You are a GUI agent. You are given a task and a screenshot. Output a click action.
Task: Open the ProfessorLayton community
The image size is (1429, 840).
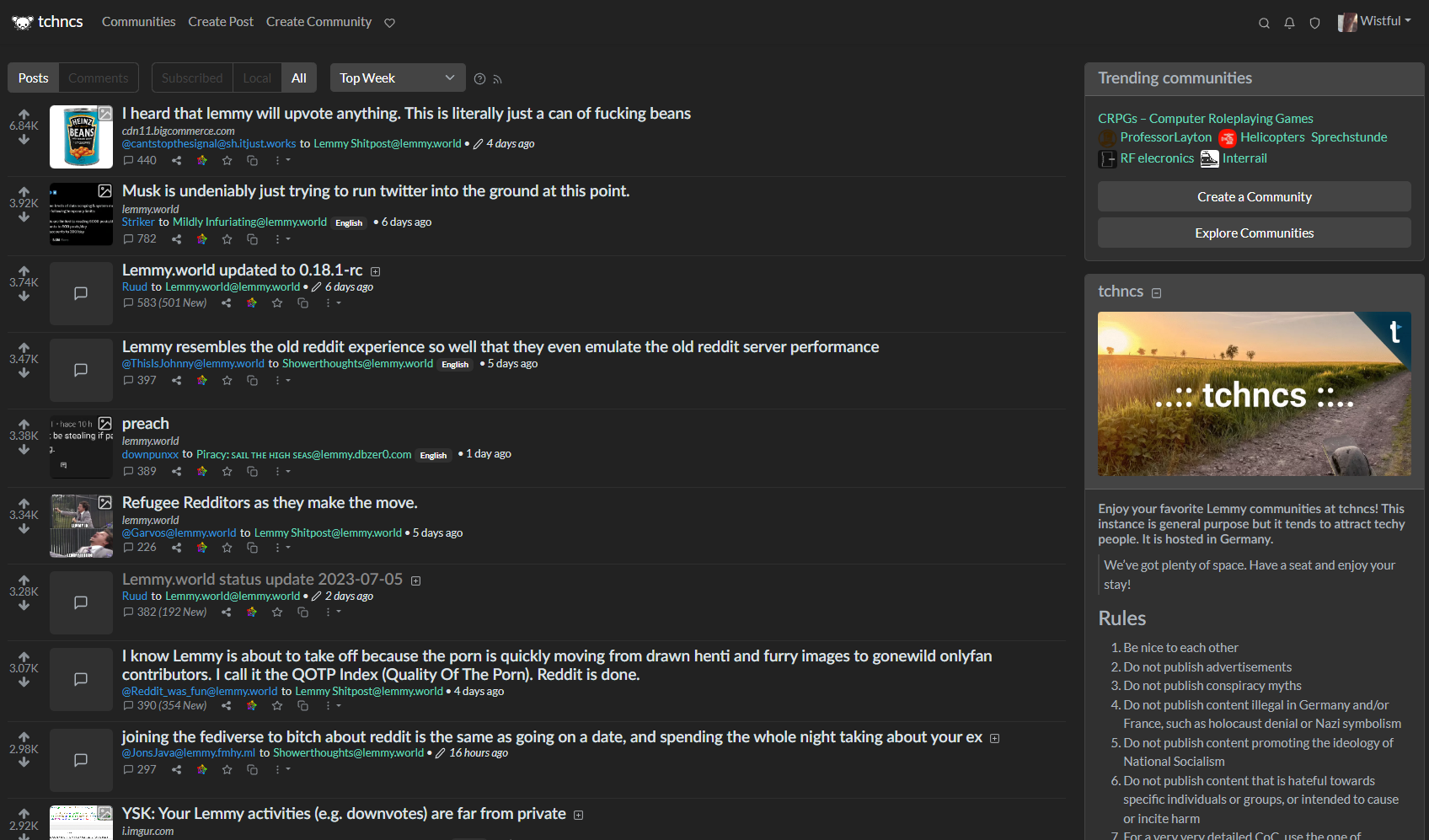[1155, 137]
